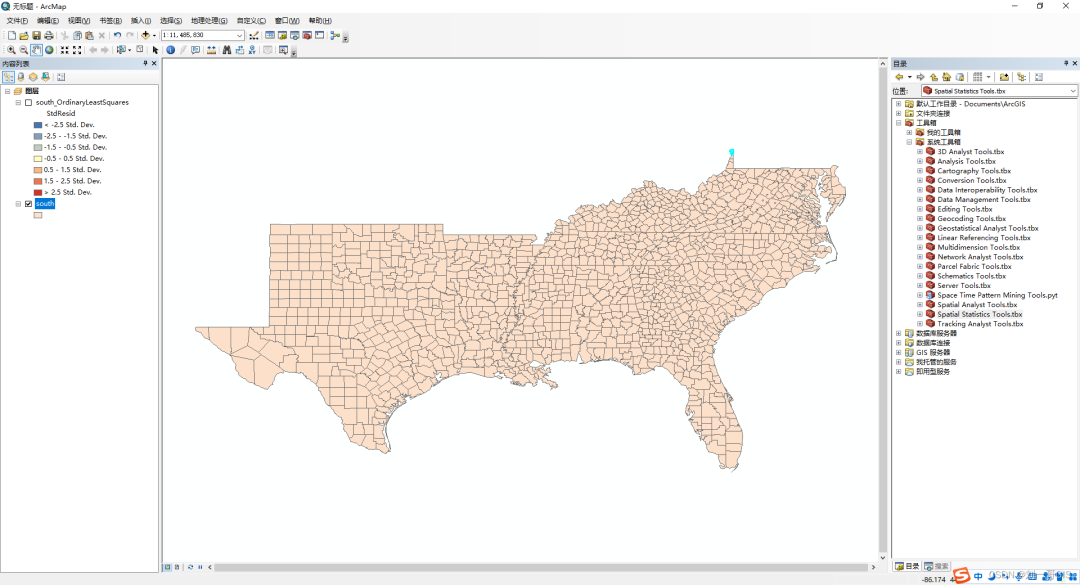Screen dimensions: 1080x585
Task: Select the Identify tool
Action: 170,50
